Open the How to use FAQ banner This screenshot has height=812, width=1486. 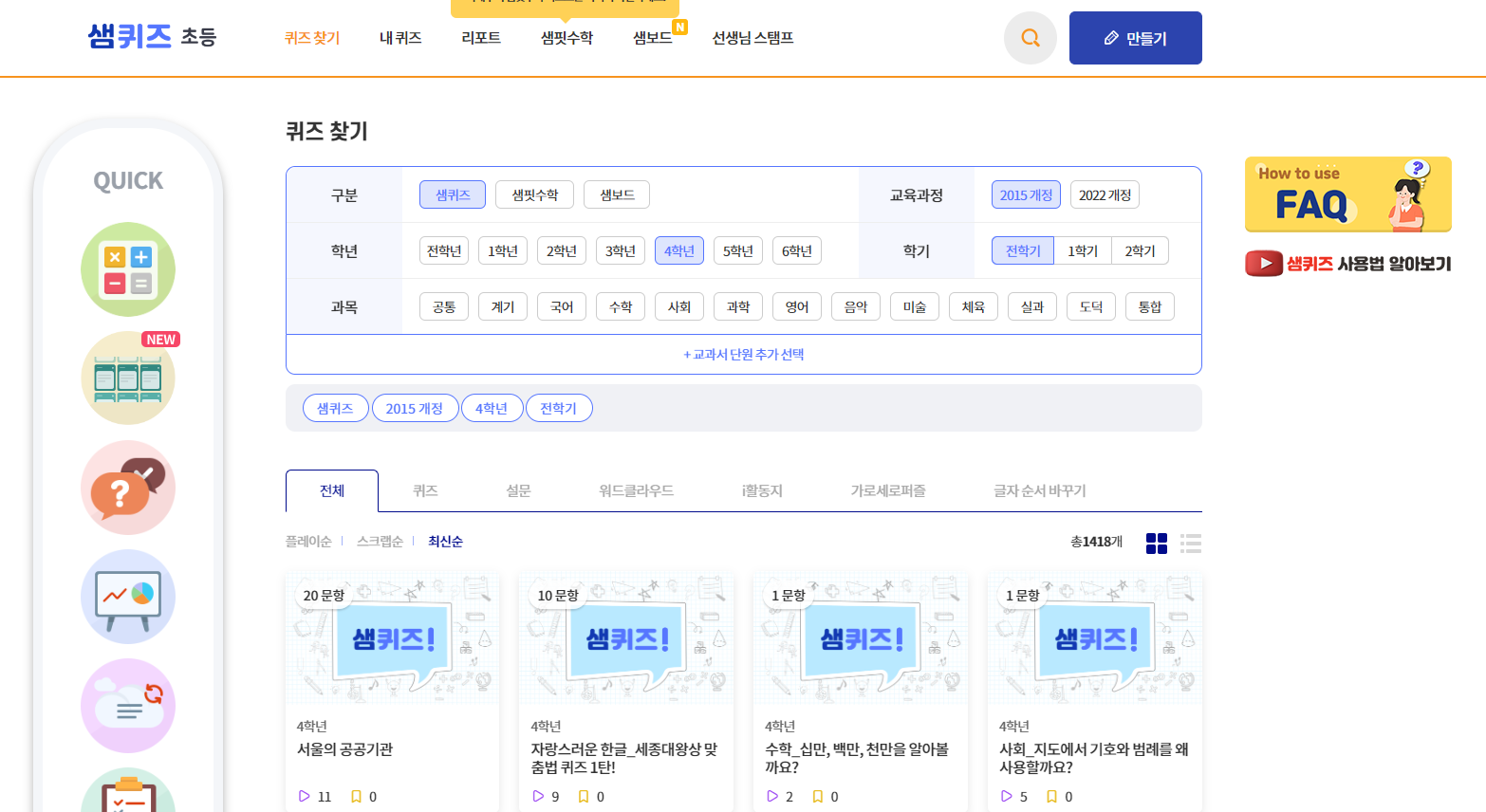(1347, 194)
